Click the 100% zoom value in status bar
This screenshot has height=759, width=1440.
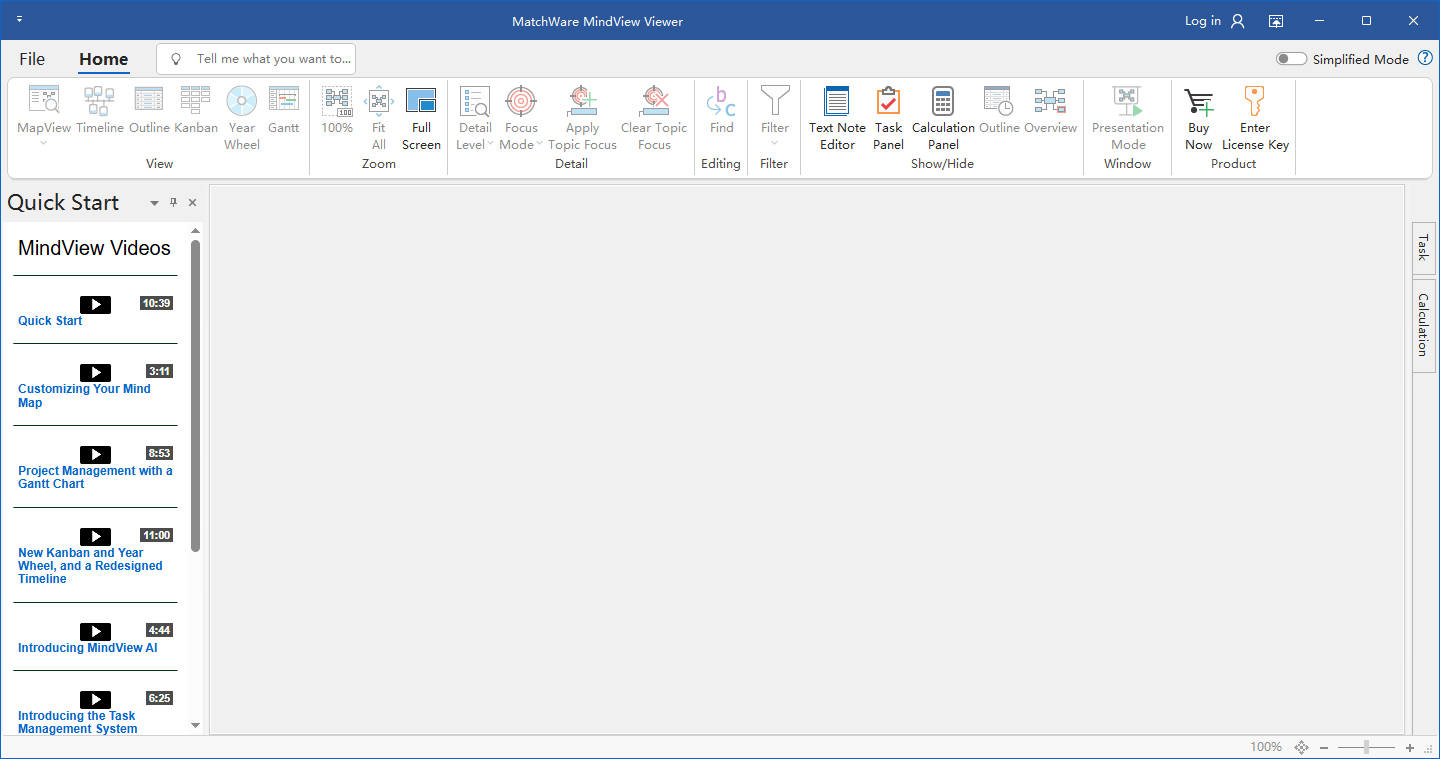pyautogui.click(x=1266, y=747)
